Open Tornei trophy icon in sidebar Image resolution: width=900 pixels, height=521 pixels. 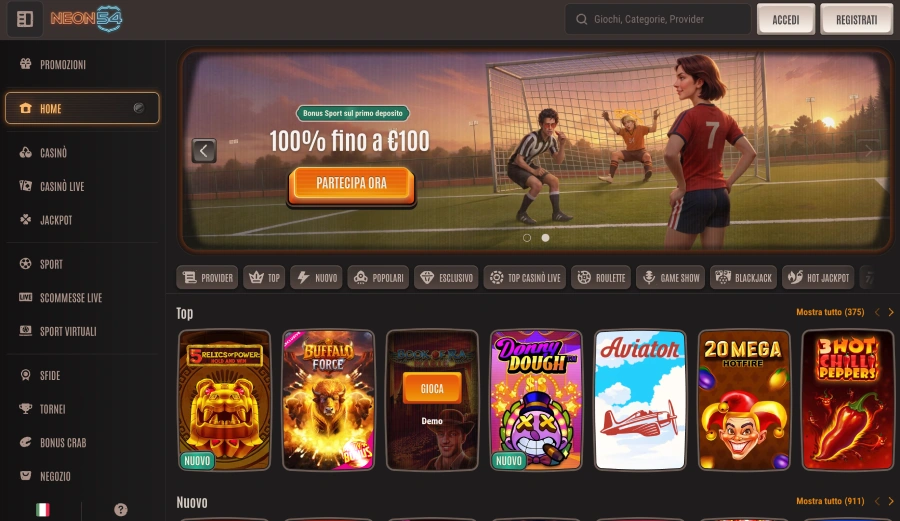coord(25,409)
